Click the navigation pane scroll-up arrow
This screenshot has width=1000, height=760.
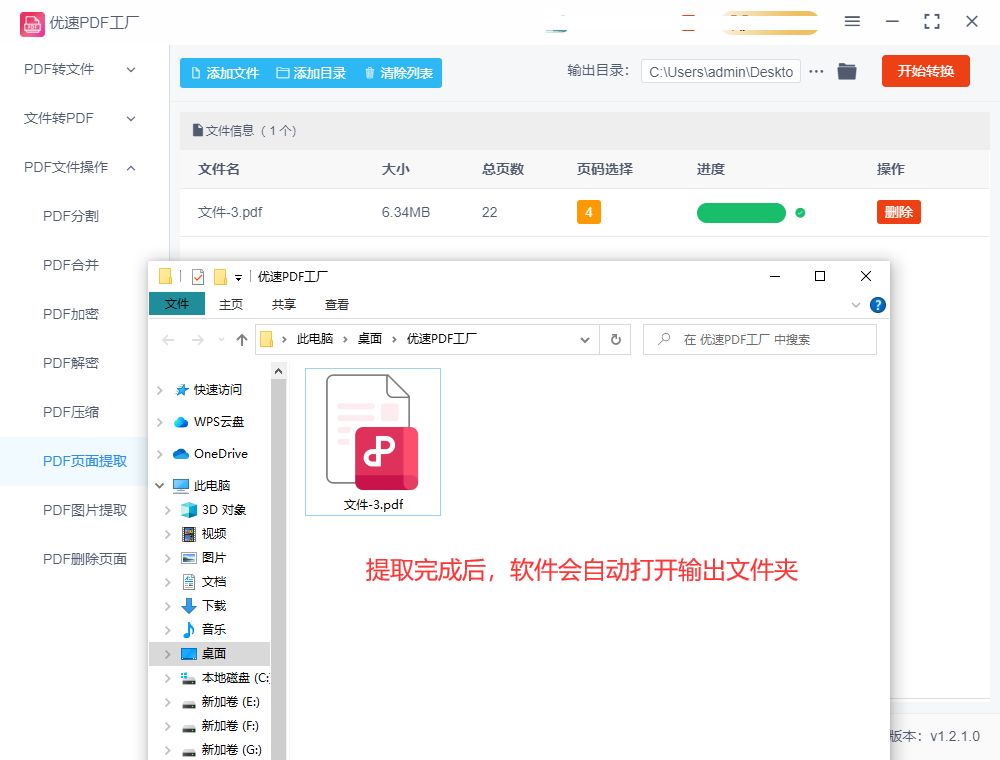point(278,371)
